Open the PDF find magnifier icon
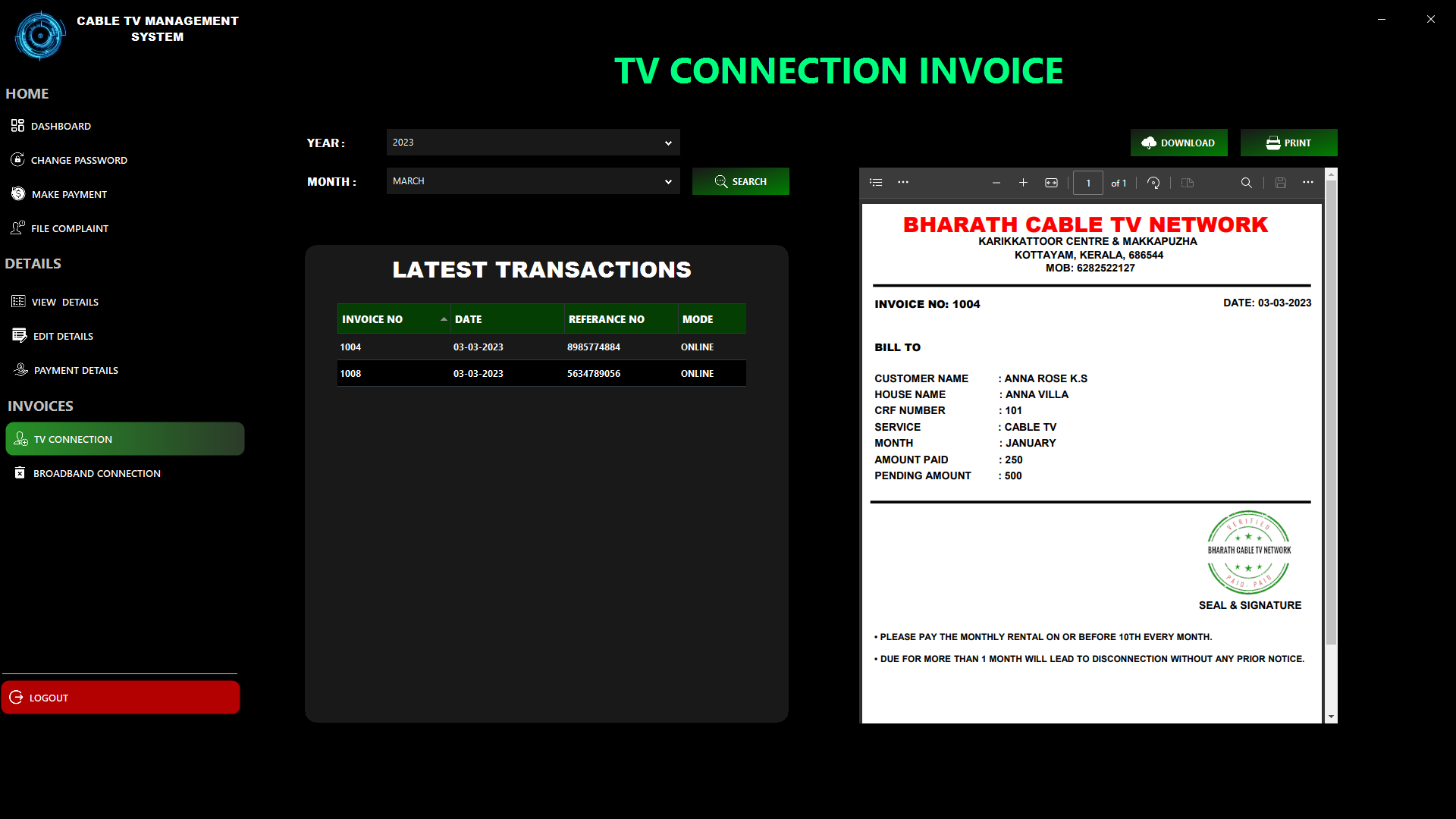 (x=1246, y=183)
